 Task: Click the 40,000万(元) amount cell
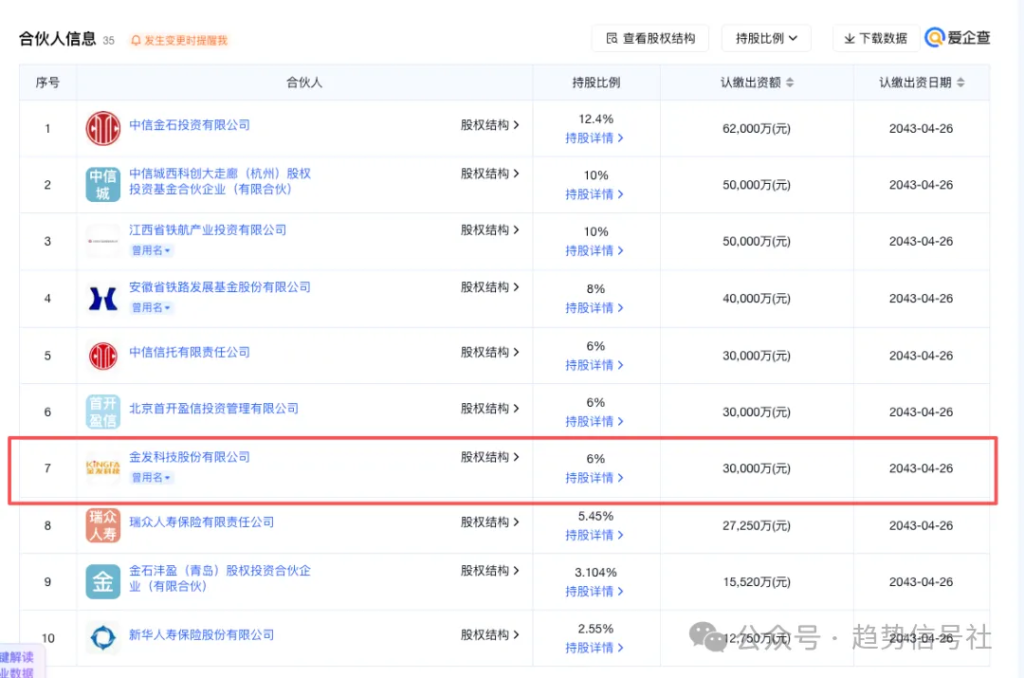(x=756, y=299)
